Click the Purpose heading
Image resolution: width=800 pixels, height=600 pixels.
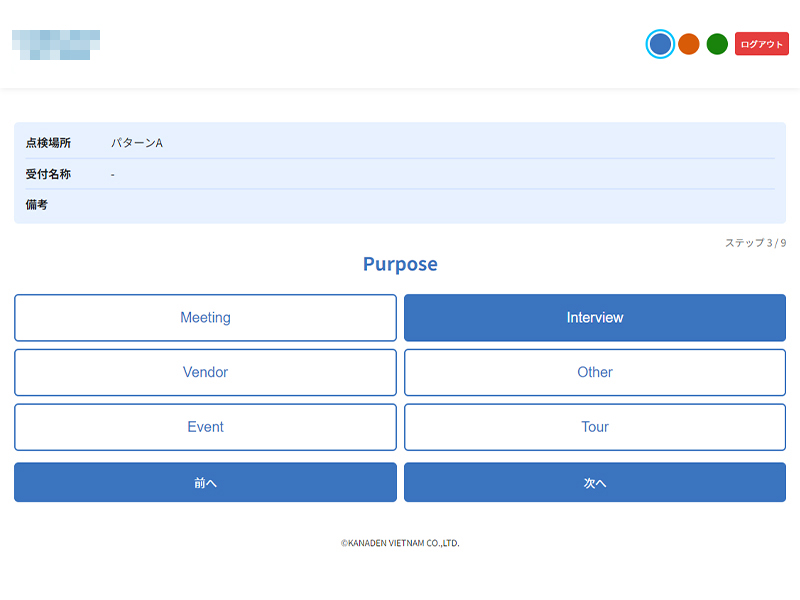pyautogui.click(x=400, y=264)
